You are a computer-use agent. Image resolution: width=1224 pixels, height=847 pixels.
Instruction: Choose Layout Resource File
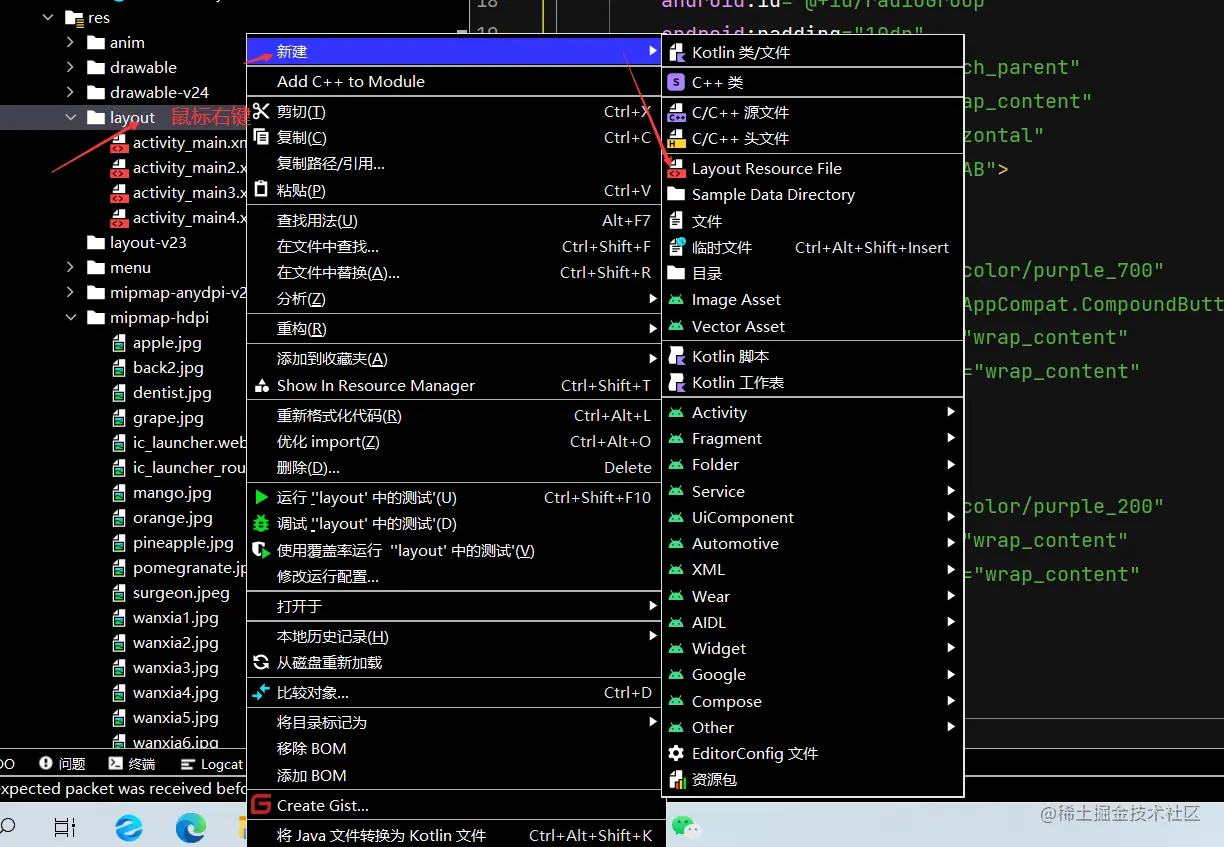point(812,168)
